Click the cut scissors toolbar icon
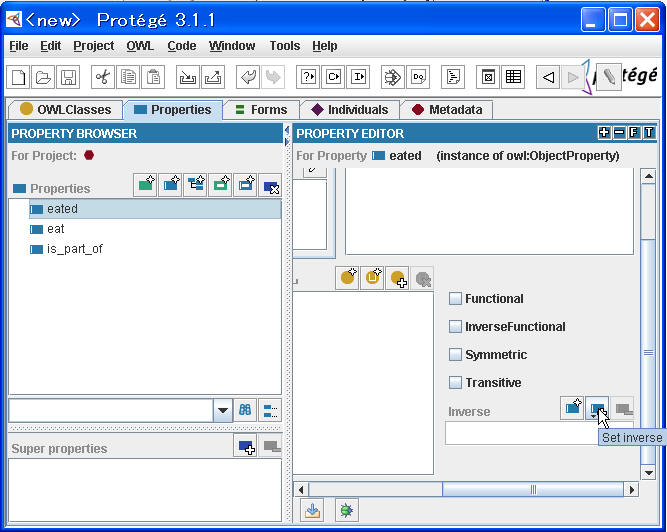 103,77
